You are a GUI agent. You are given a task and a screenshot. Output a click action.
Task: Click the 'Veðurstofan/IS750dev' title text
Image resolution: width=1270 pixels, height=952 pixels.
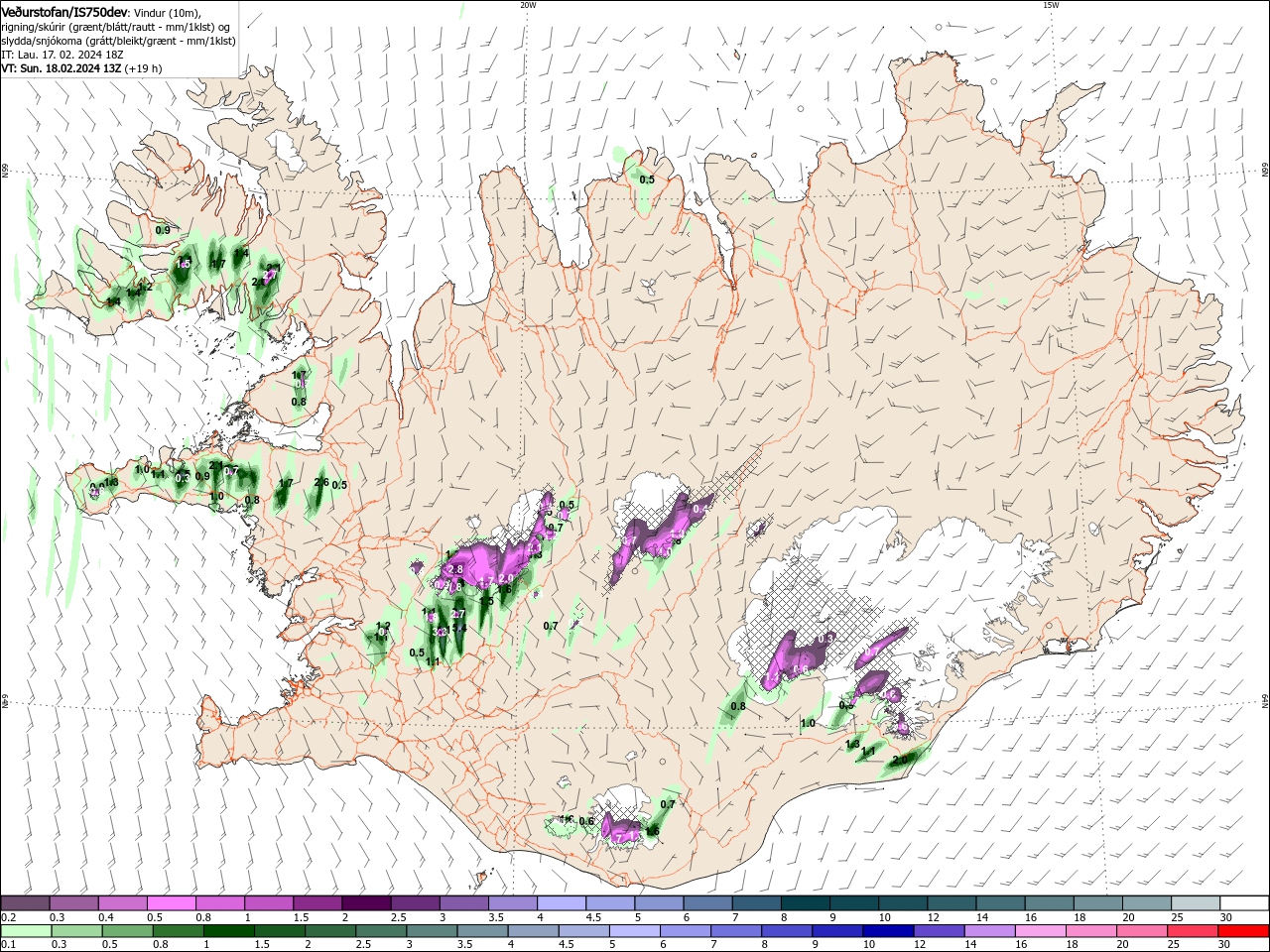[x=64, y=11]
